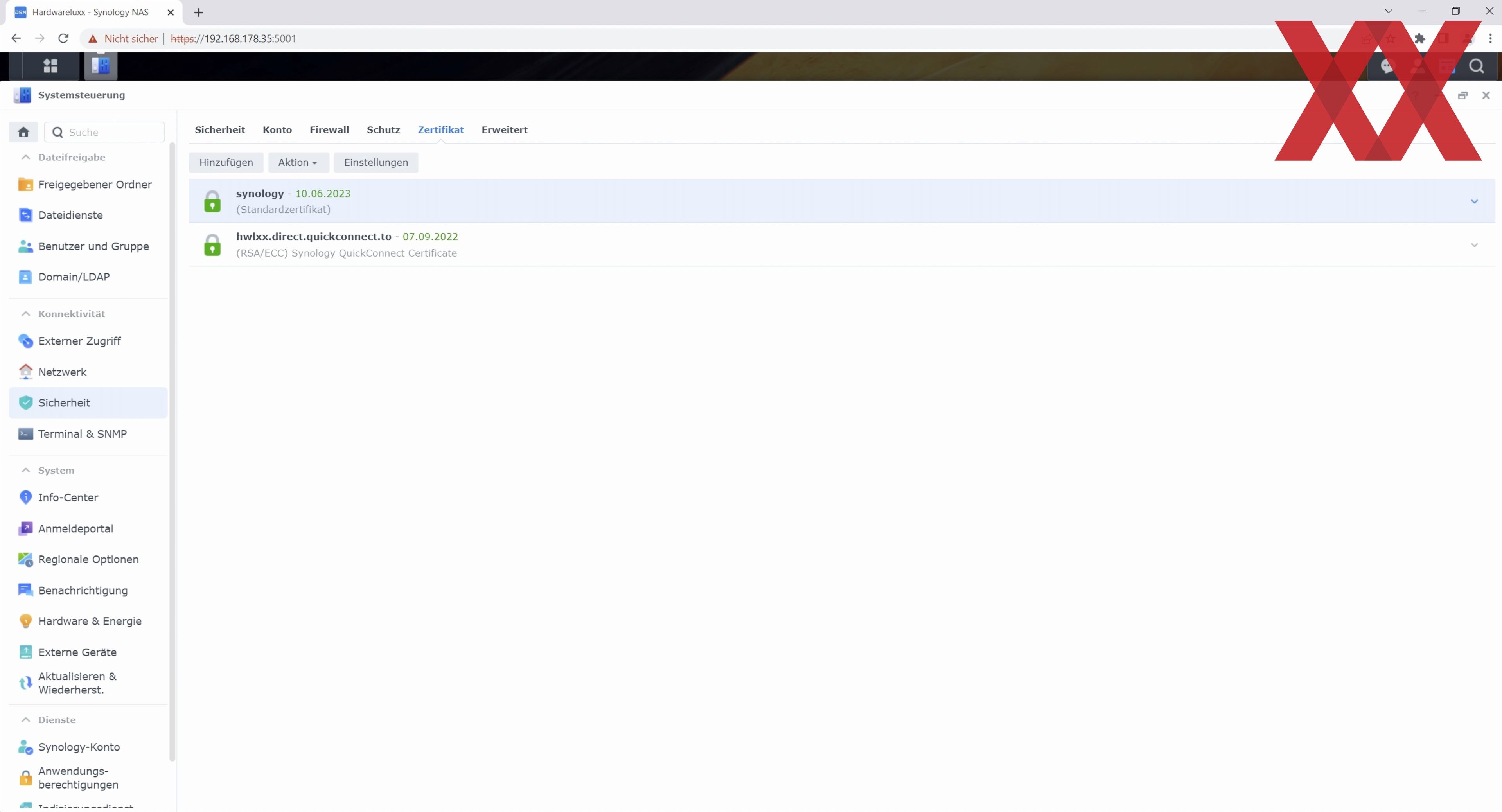Open the DSM search magnifier icon
The image size is (1502, 812).
(1476, 66)
